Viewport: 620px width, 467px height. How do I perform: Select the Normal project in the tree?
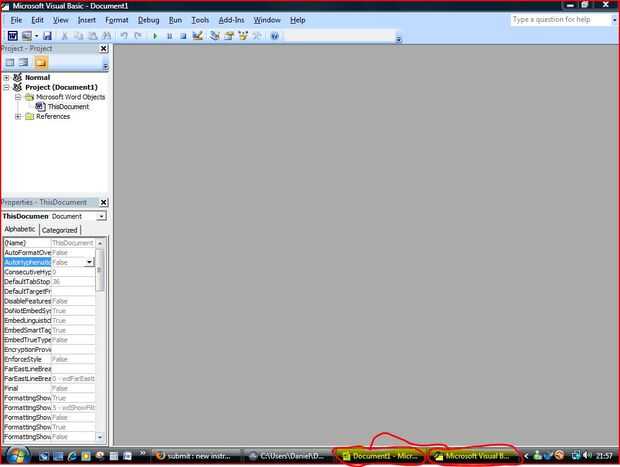(x=38, y=78)
